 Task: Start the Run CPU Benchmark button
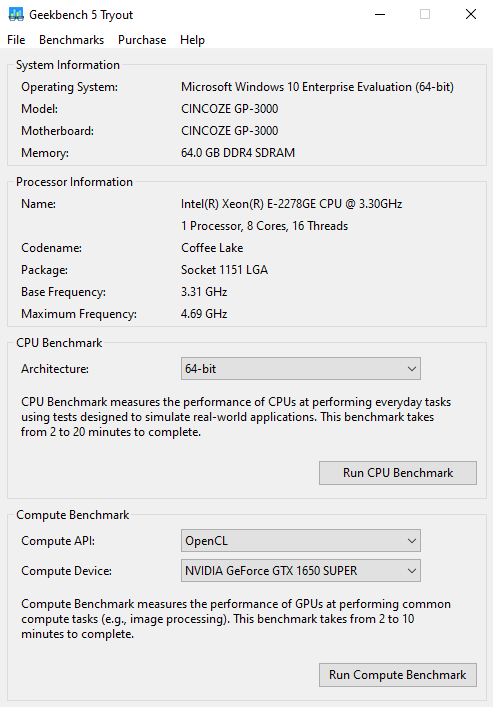point(398,473)
